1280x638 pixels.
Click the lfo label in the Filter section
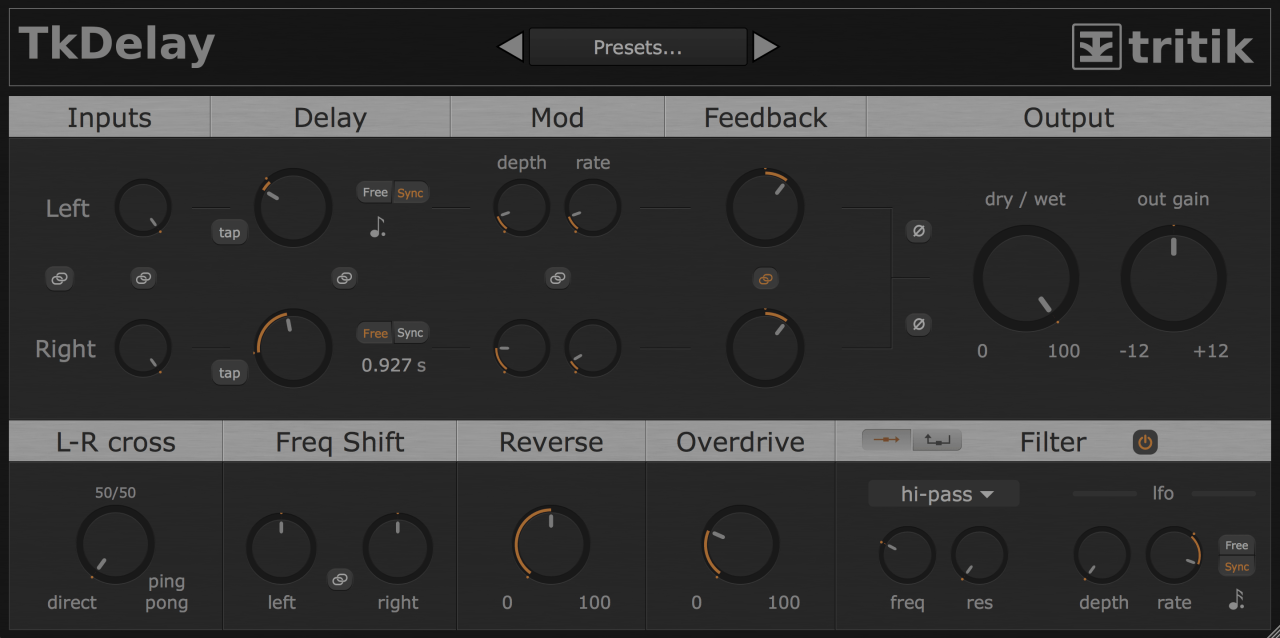1163,493
